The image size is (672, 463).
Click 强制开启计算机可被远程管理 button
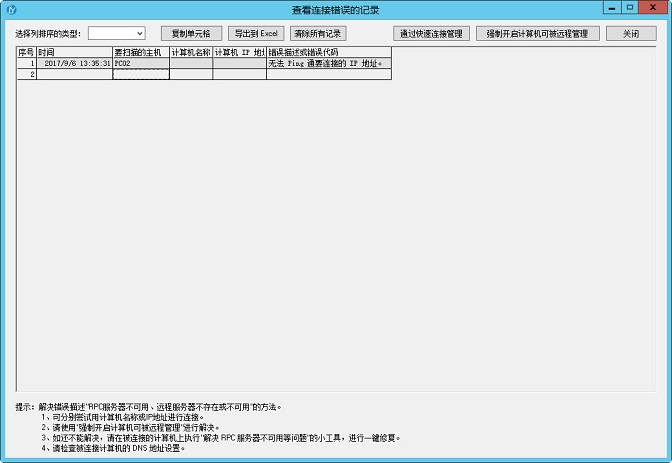pyautogui.click(x=542, y=33)
